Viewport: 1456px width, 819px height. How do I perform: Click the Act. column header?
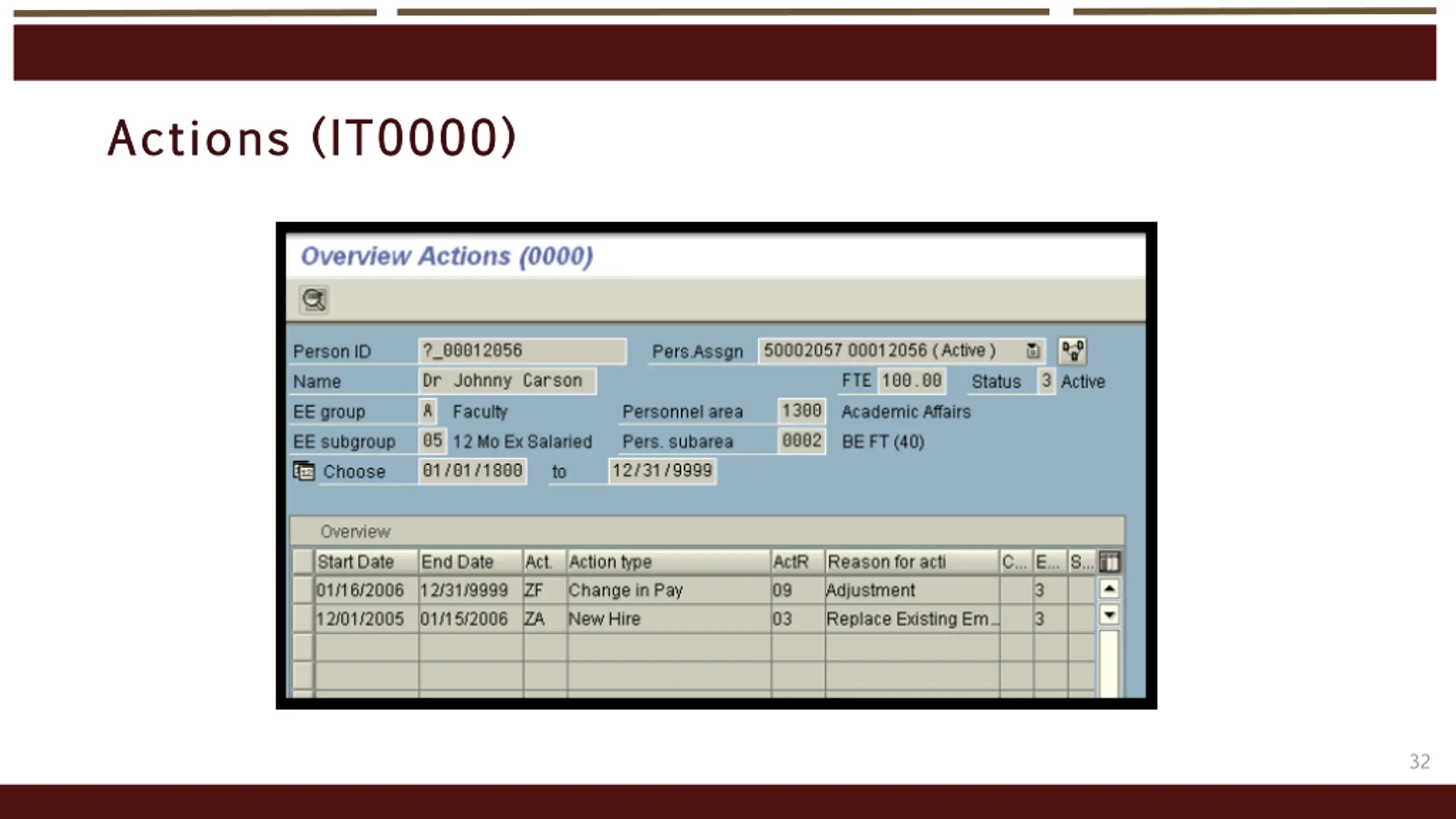(x=545, y=562)
